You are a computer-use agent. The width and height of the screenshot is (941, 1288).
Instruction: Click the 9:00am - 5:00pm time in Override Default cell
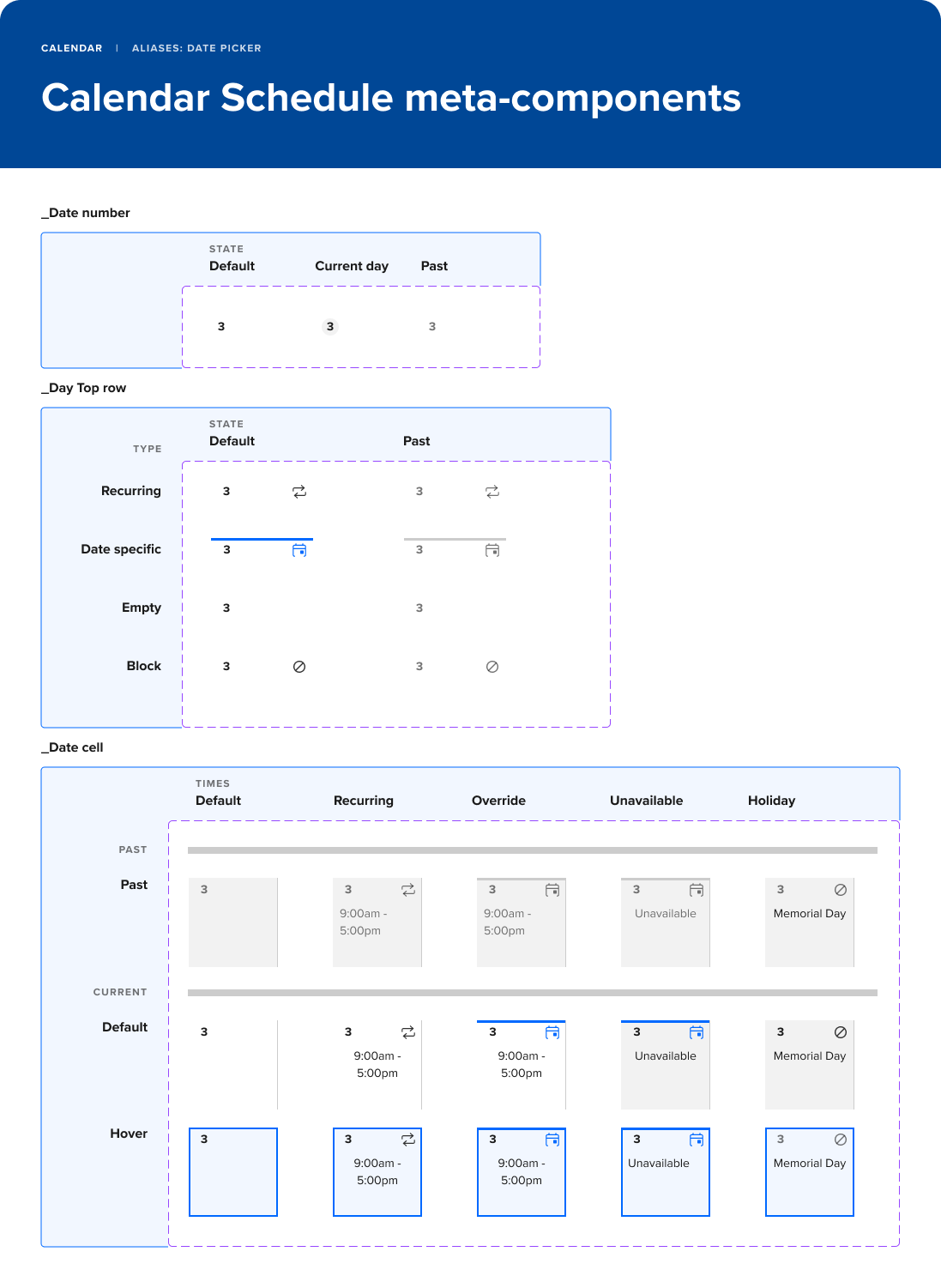tap(521, 1064)
